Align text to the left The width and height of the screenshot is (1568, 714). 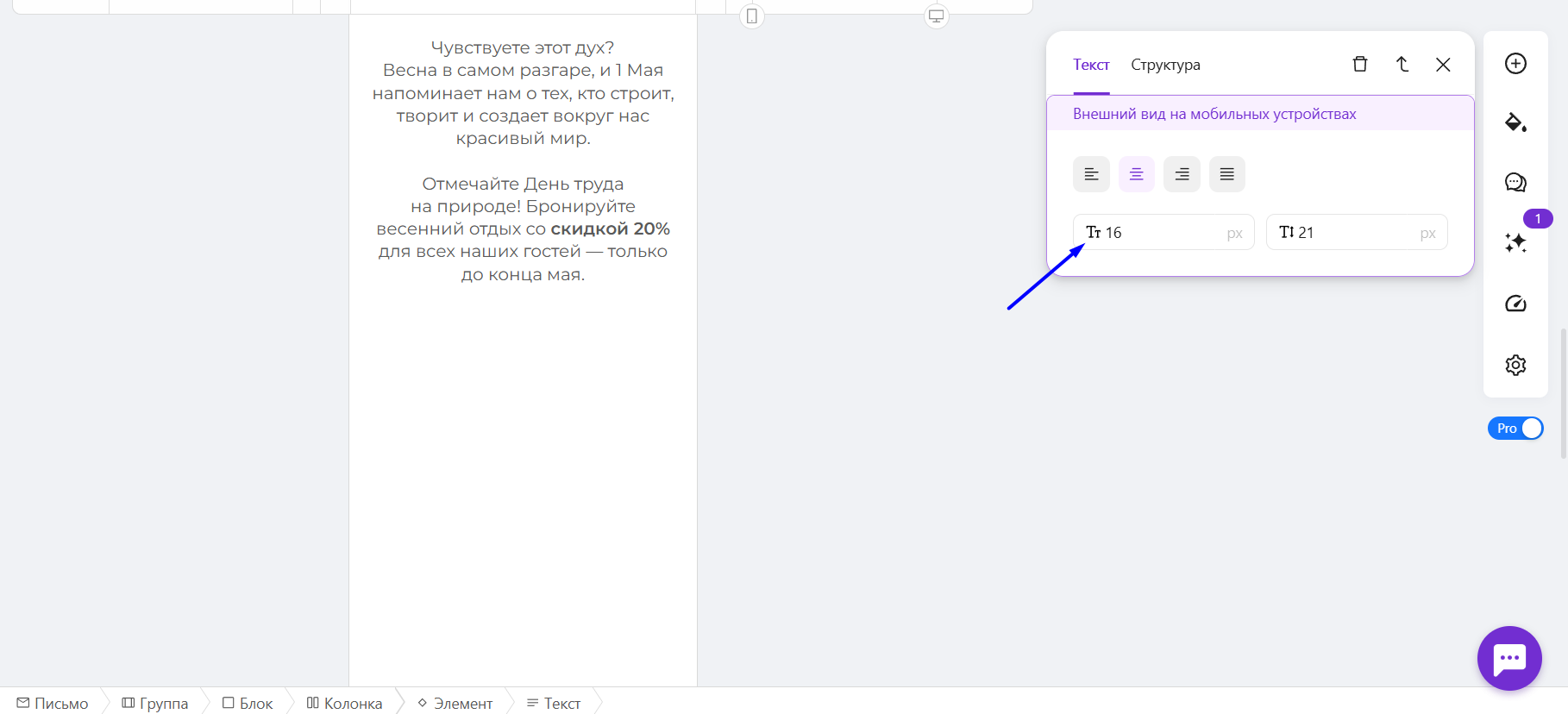(1091, 174)
